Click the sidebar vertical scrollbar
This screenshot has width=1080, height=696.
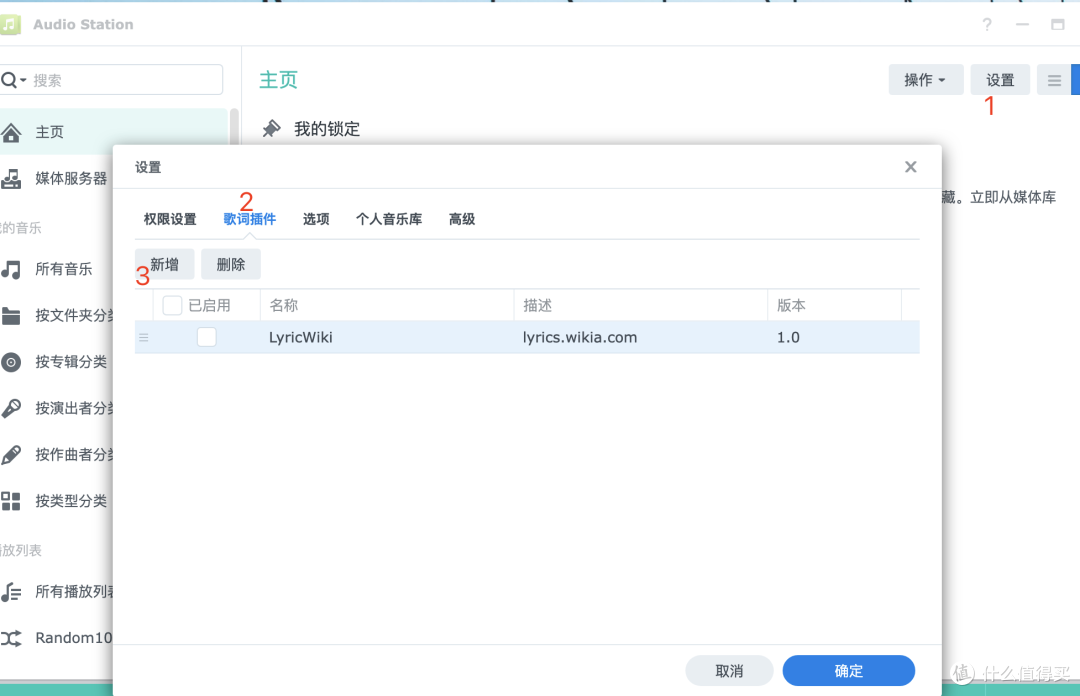coord(234,125)
